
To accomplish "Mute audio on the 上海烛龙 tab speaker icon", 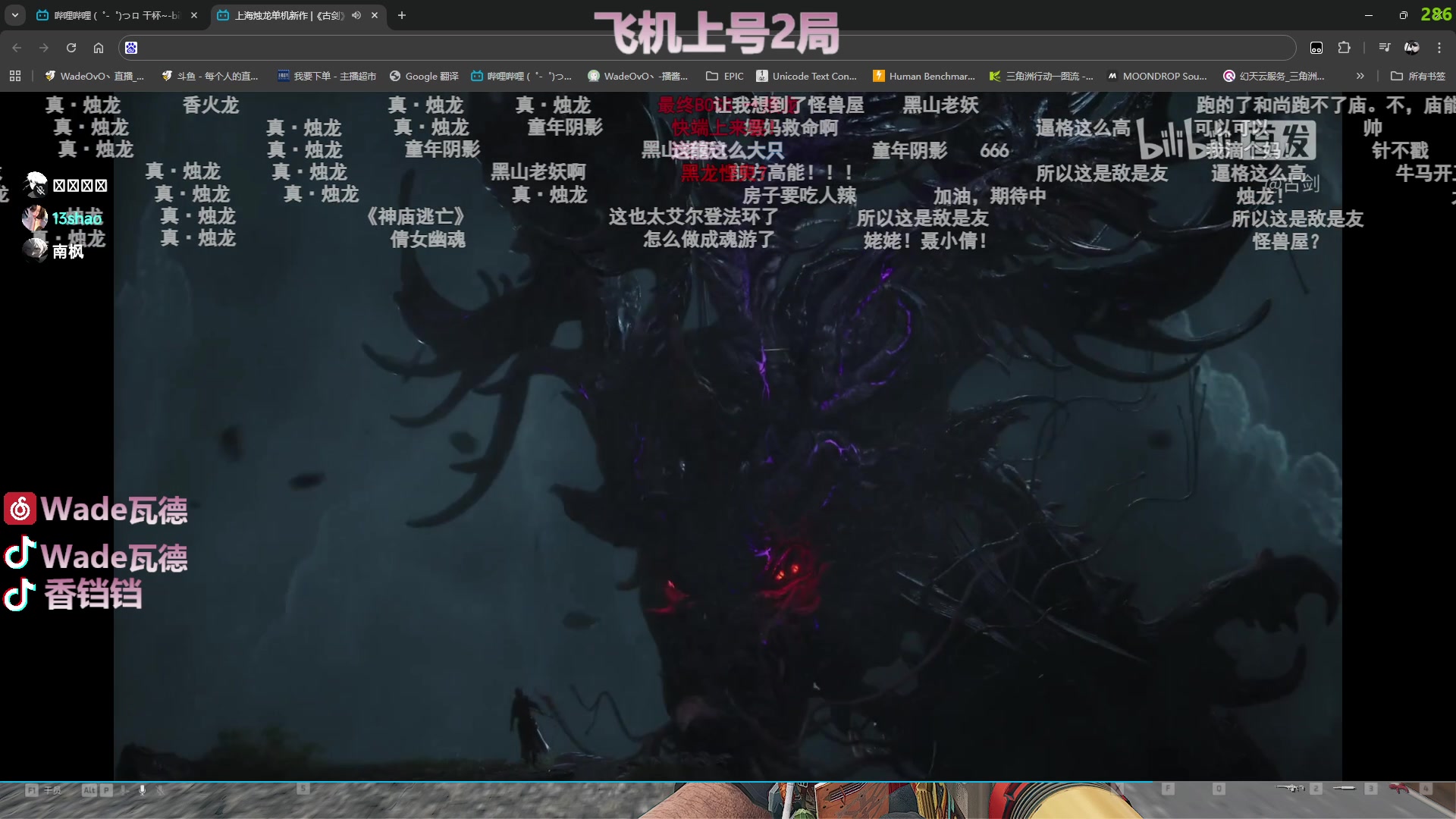I will [356, 15].
